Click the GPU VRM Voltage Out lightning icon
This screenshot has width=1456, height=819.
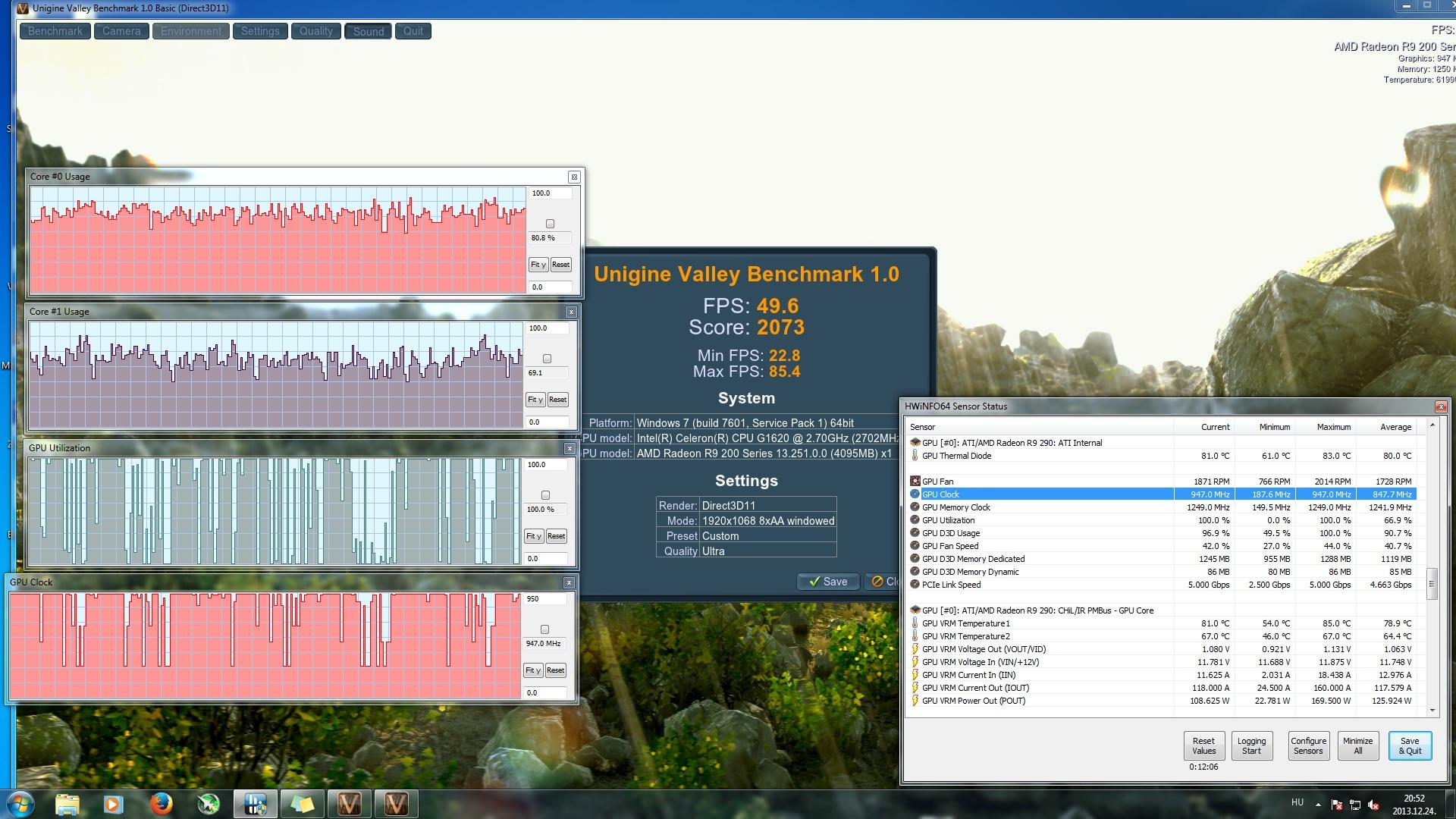915,649
